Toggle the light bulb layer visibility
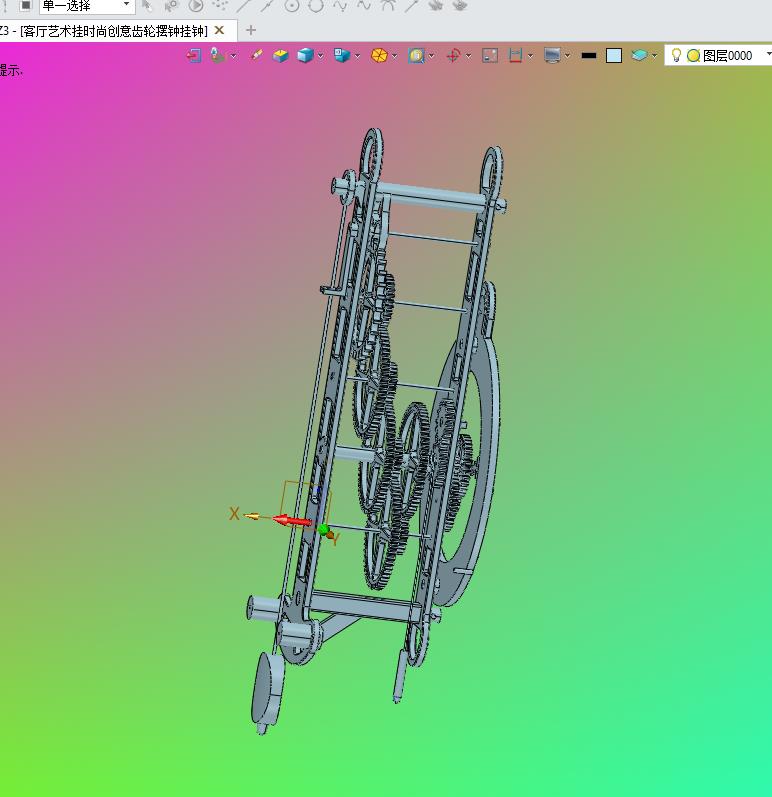This screenshot has height=797, width=772. (x=676, y=55)
